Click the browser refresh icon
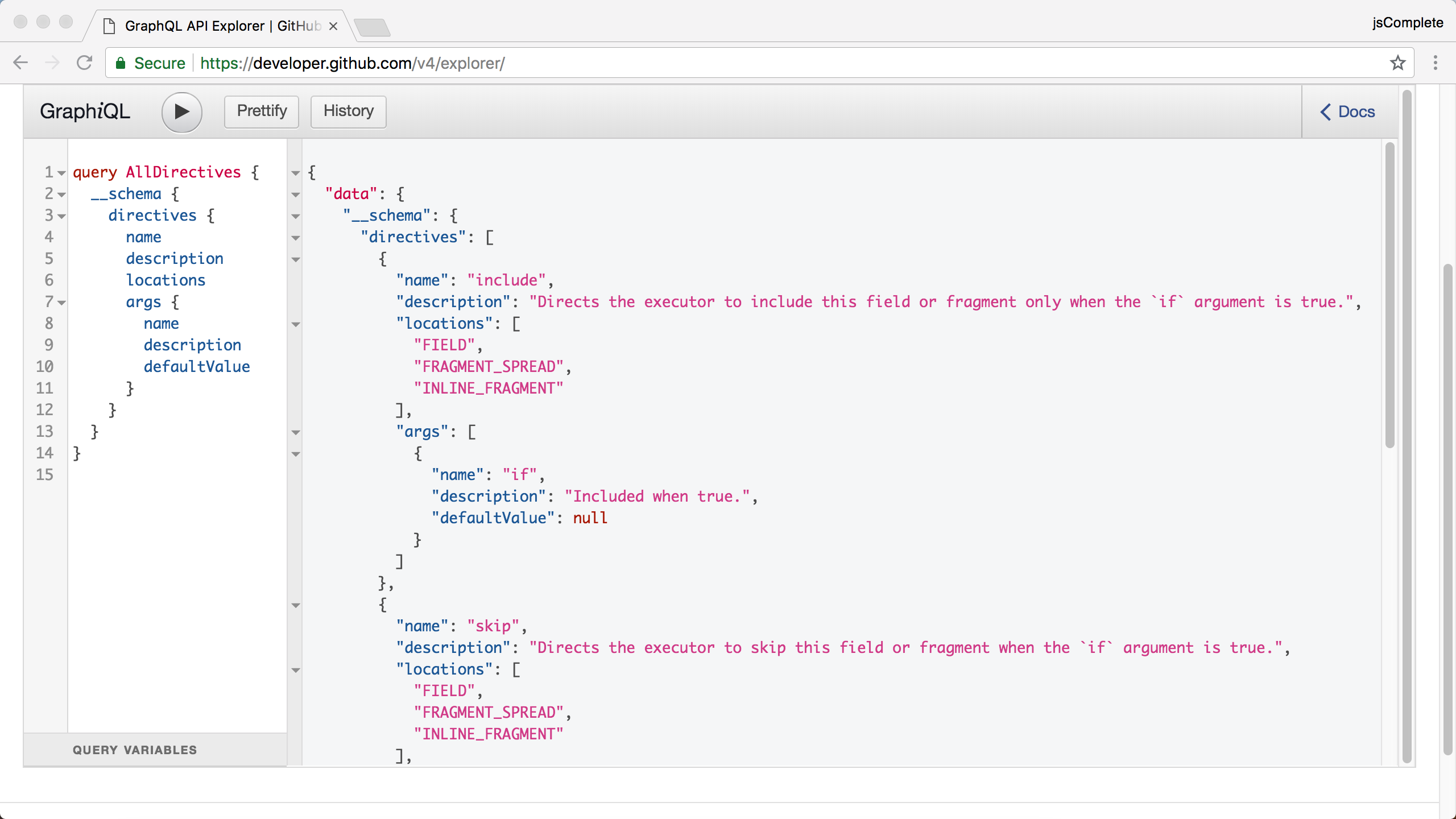Image resolution: width=1456 pixels, height=819 pixels. [84, 63]
